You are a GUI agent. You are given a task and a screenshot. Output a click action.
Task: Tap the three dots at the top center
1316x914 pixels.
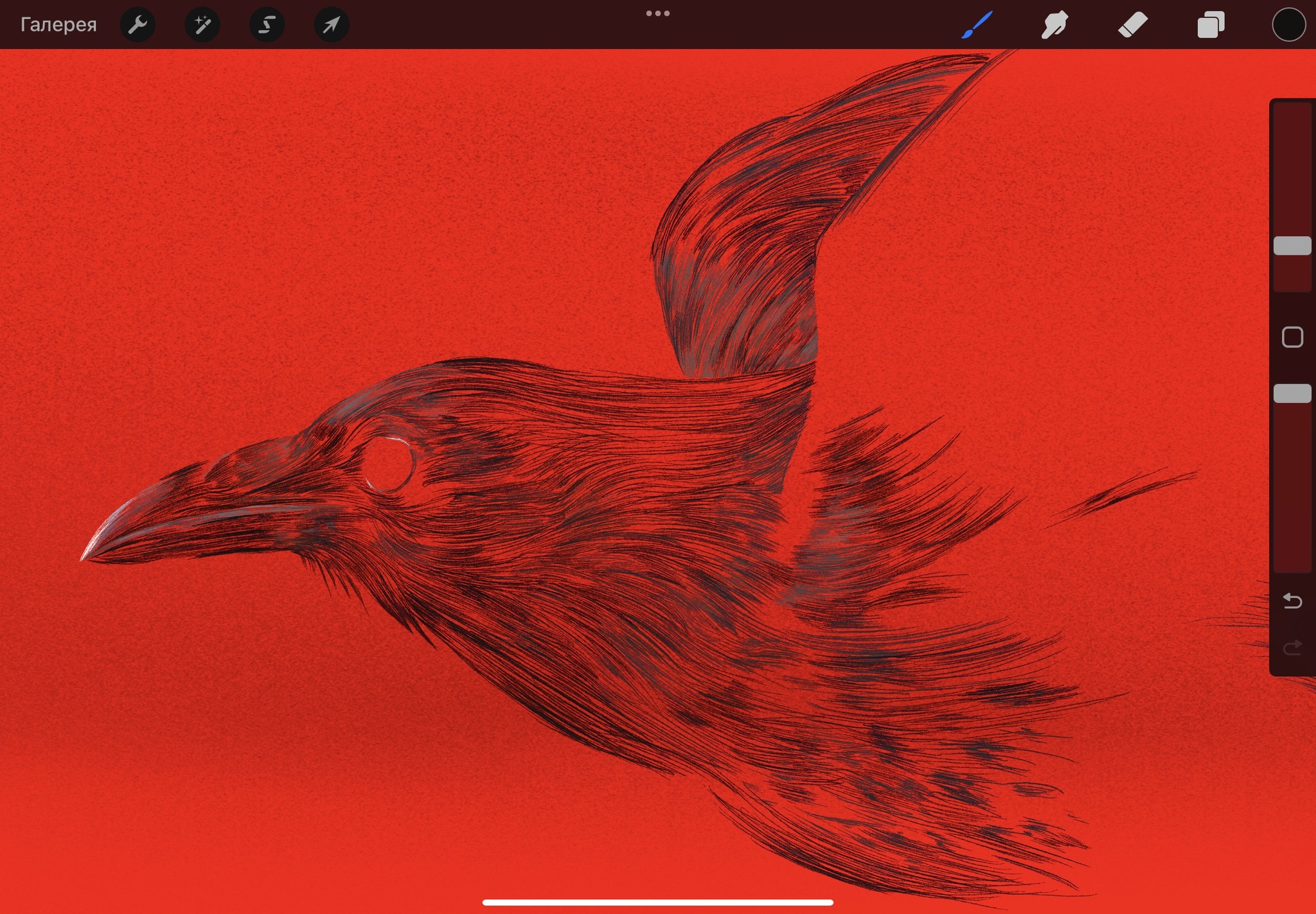[658, 13]
